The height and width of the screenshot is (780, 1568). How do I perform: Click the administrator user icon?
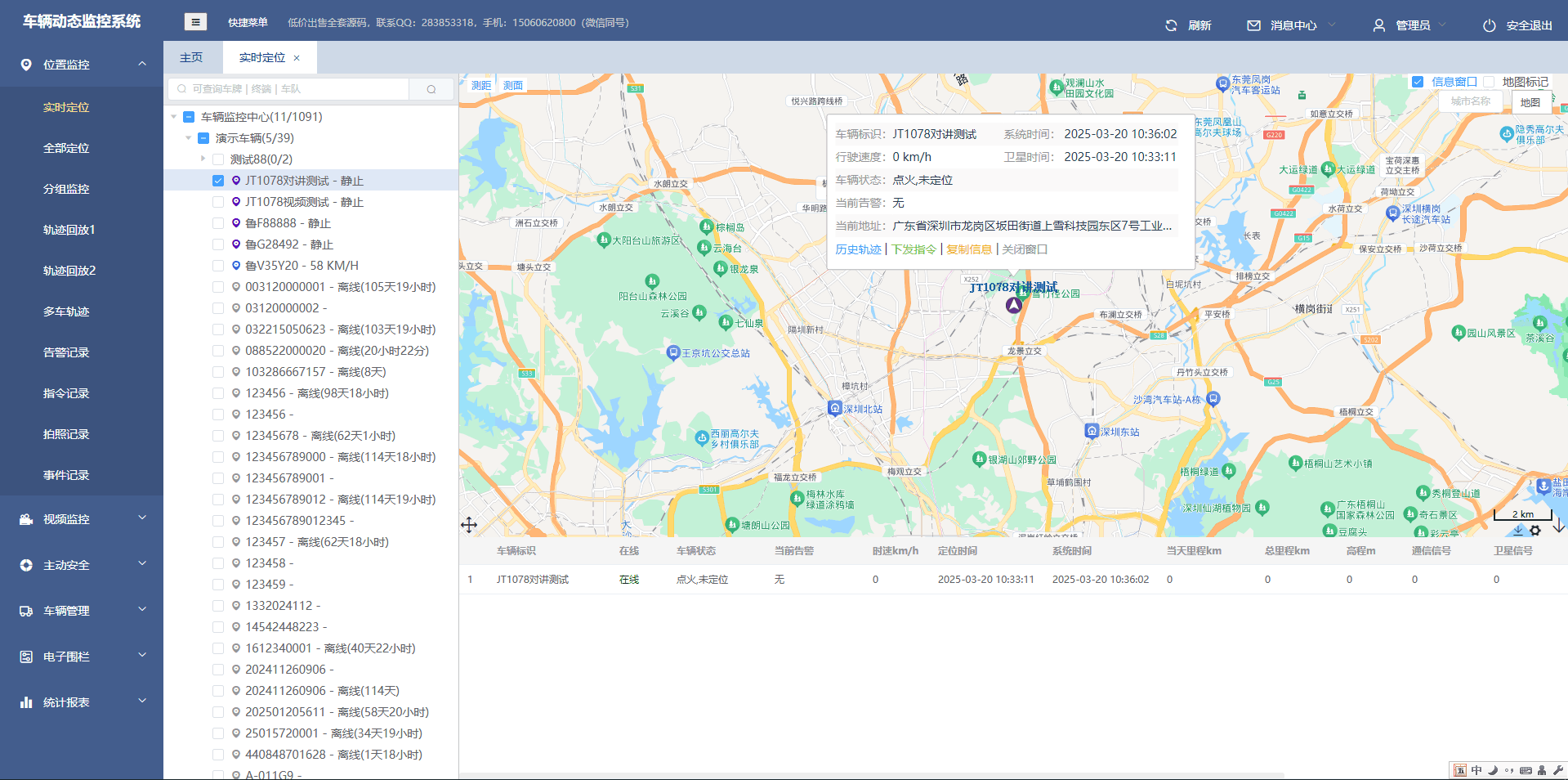(1379, 25)
